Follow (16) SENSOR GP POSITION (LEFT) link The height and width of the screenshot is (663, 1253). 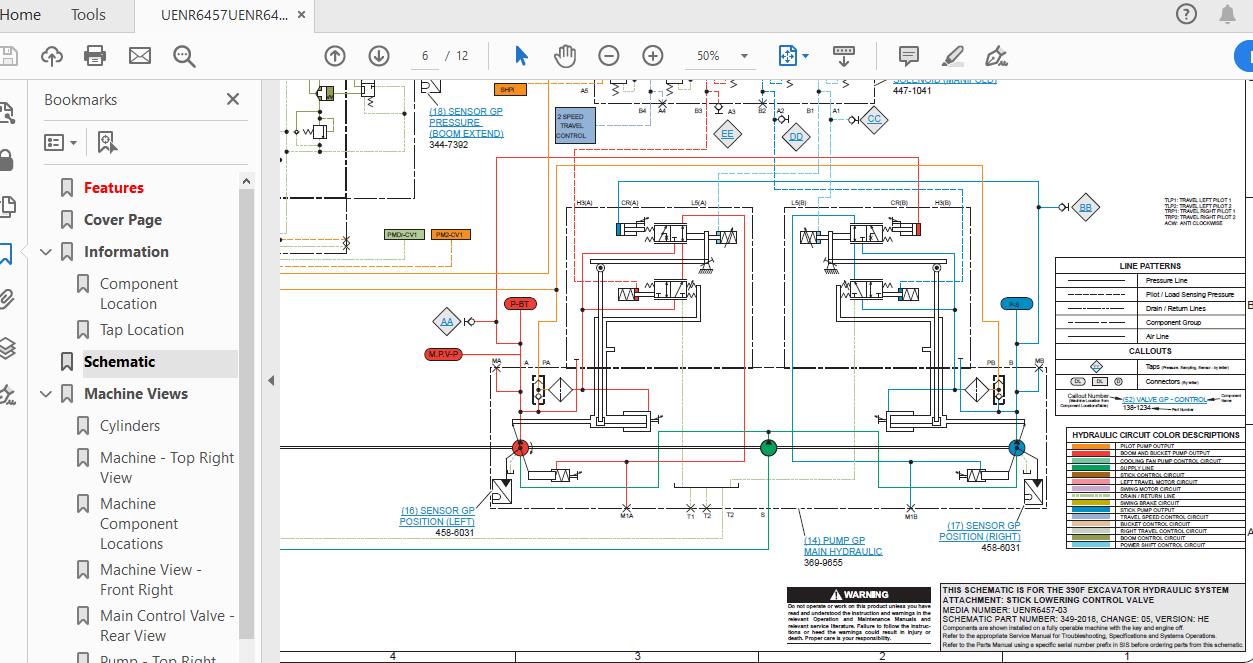[x=437, y=516]
